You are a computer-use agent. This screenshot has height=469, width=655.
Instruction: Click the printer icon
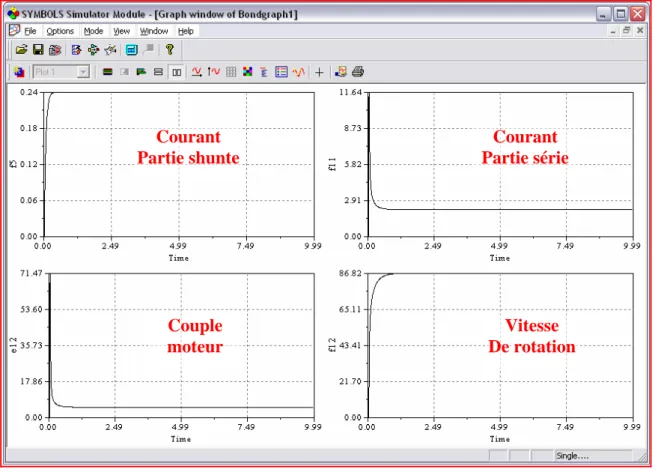(x=358, y=72)
